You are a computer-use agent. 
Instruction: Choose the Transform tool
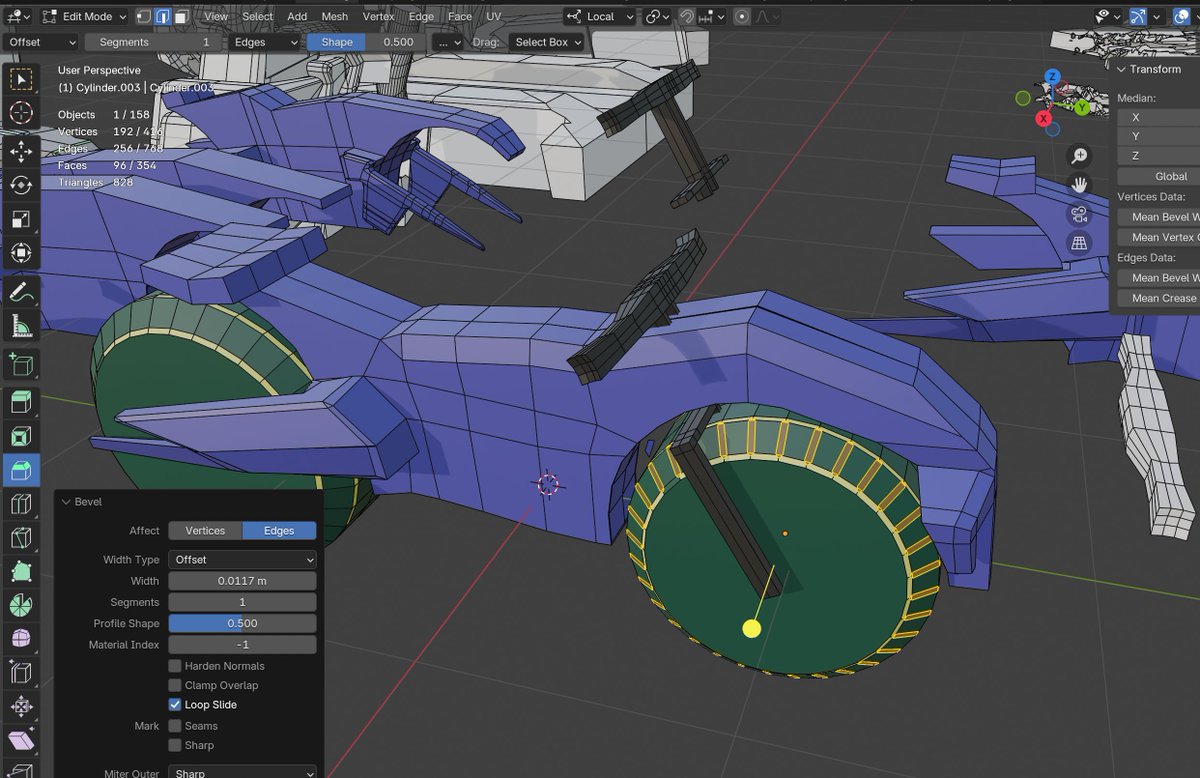[x=21, y=254]
